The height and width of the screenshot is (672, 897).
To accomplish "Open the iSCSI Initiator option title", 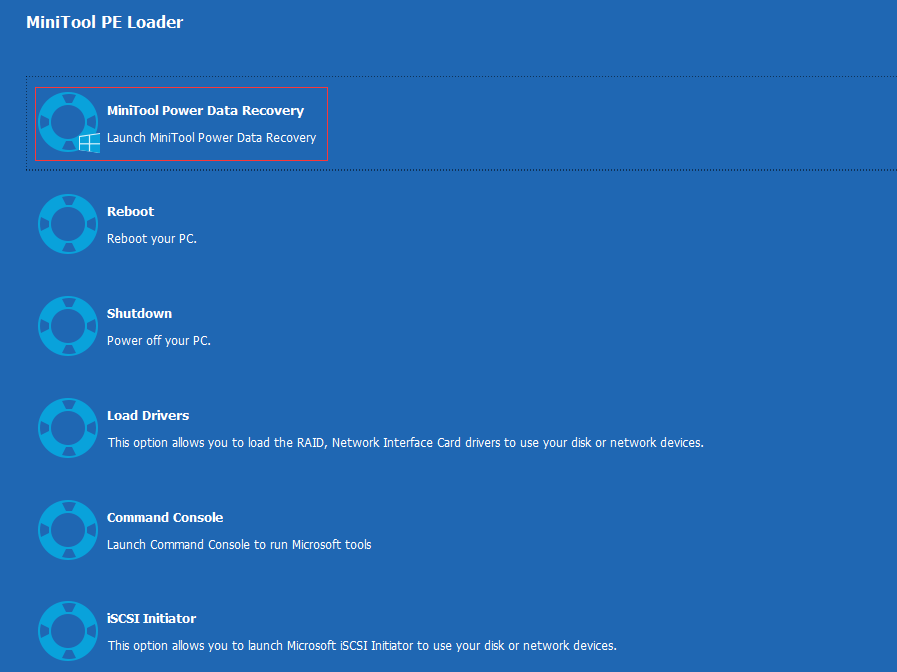I will (x=151, y=618).
